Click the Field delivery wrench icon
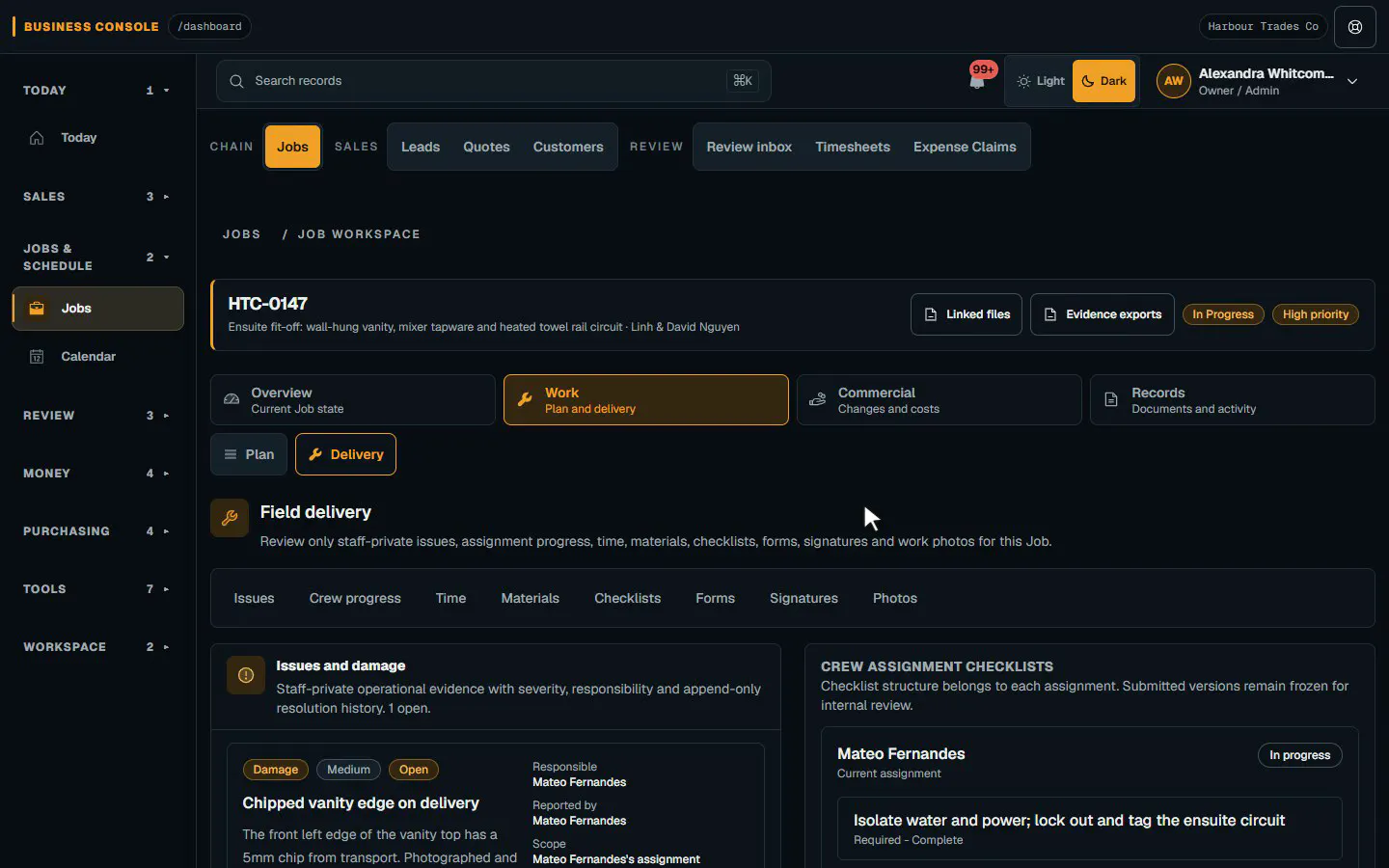The height and width of the screenshot is (868, 1389). tap(230, 518)
